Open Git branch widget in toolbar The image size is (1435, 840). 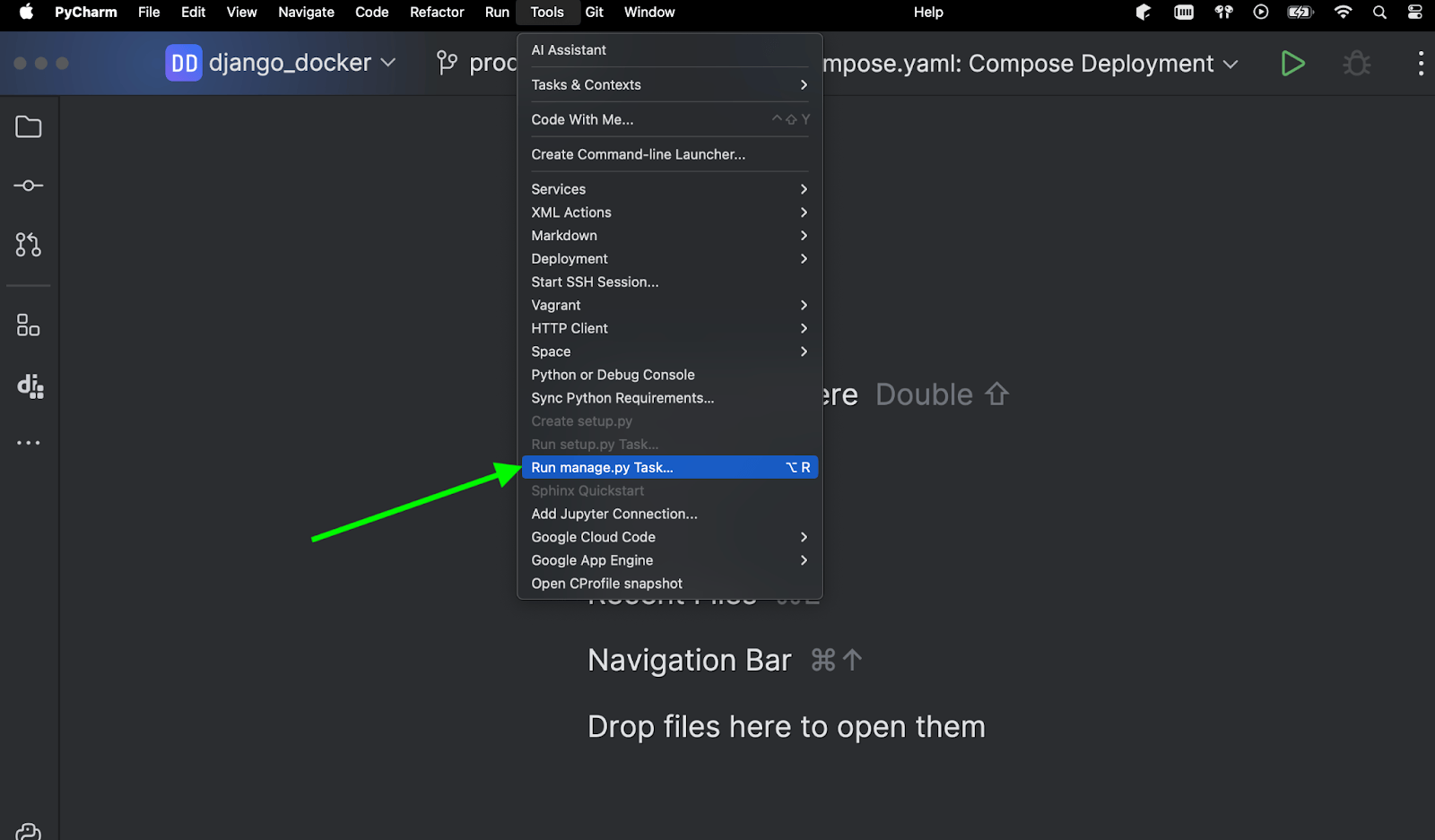(475, 64)
